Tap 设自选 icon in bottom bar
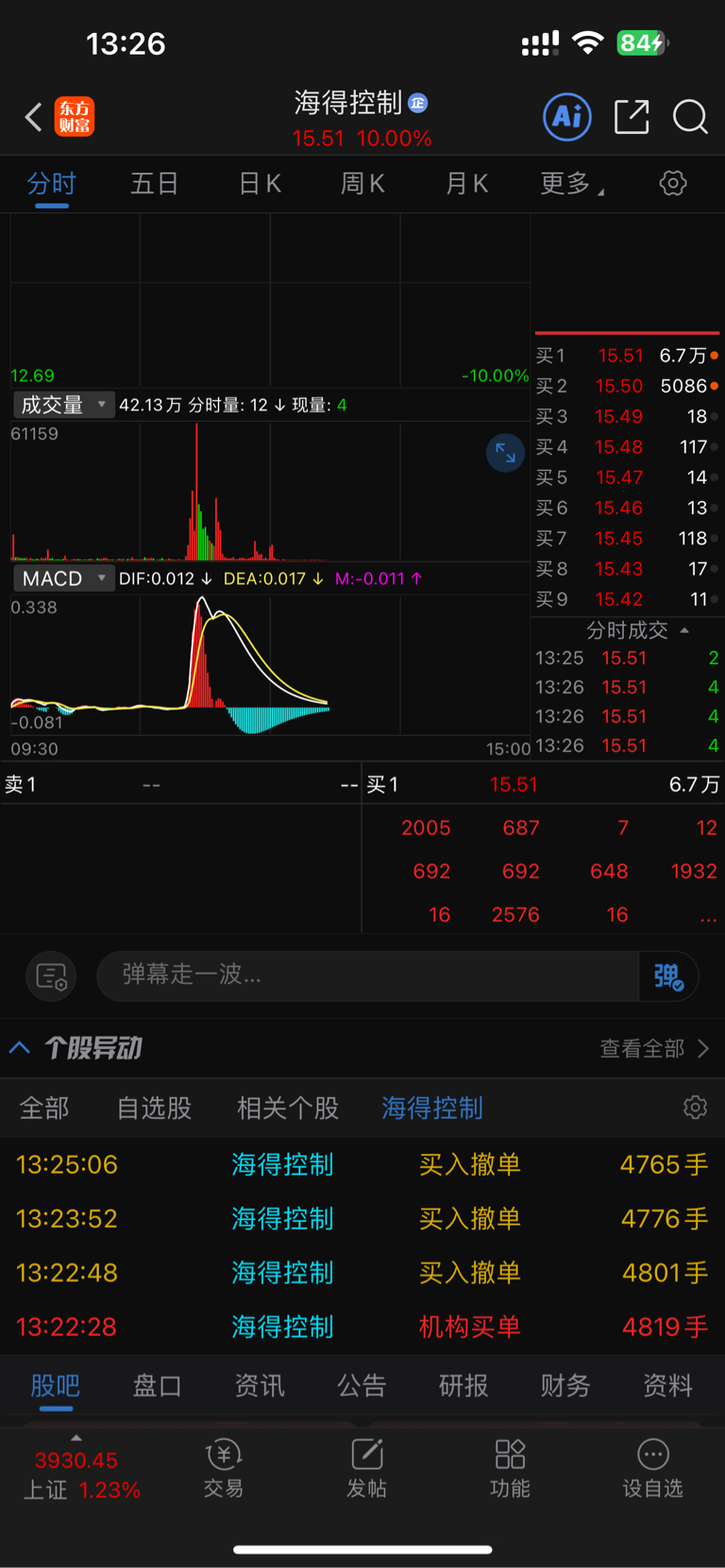Viewport: 725px width, 1568px height. [652, 1469]
